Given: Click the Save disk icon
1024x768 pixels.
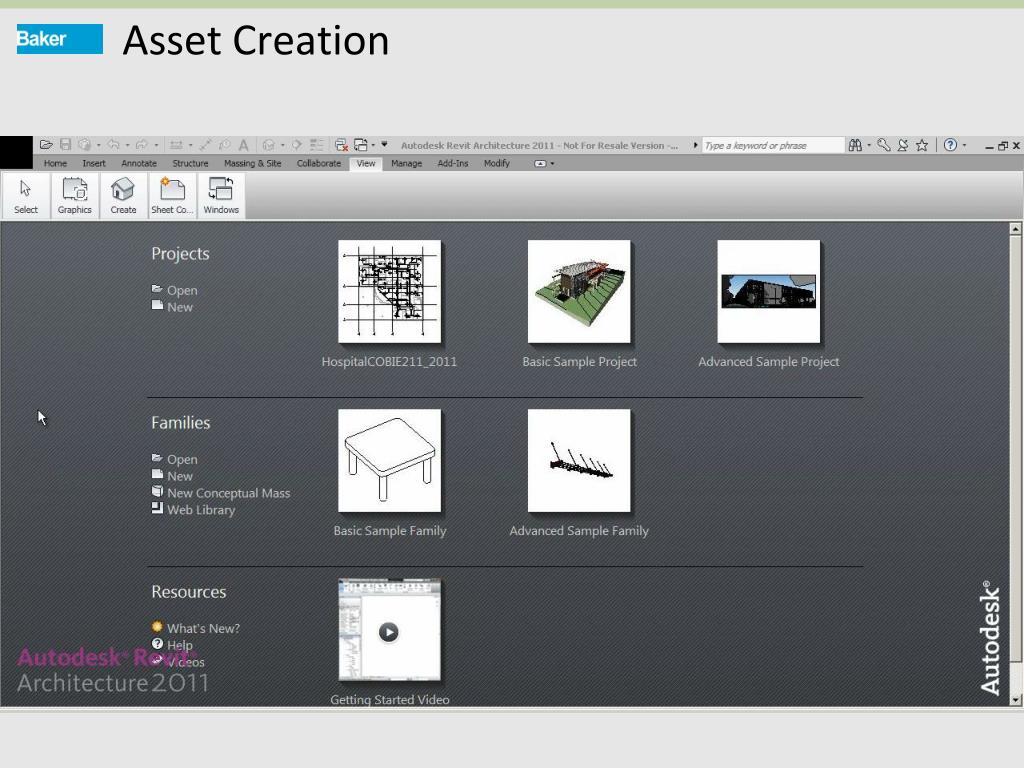Looking at the screenshot, I should point(65,145).
